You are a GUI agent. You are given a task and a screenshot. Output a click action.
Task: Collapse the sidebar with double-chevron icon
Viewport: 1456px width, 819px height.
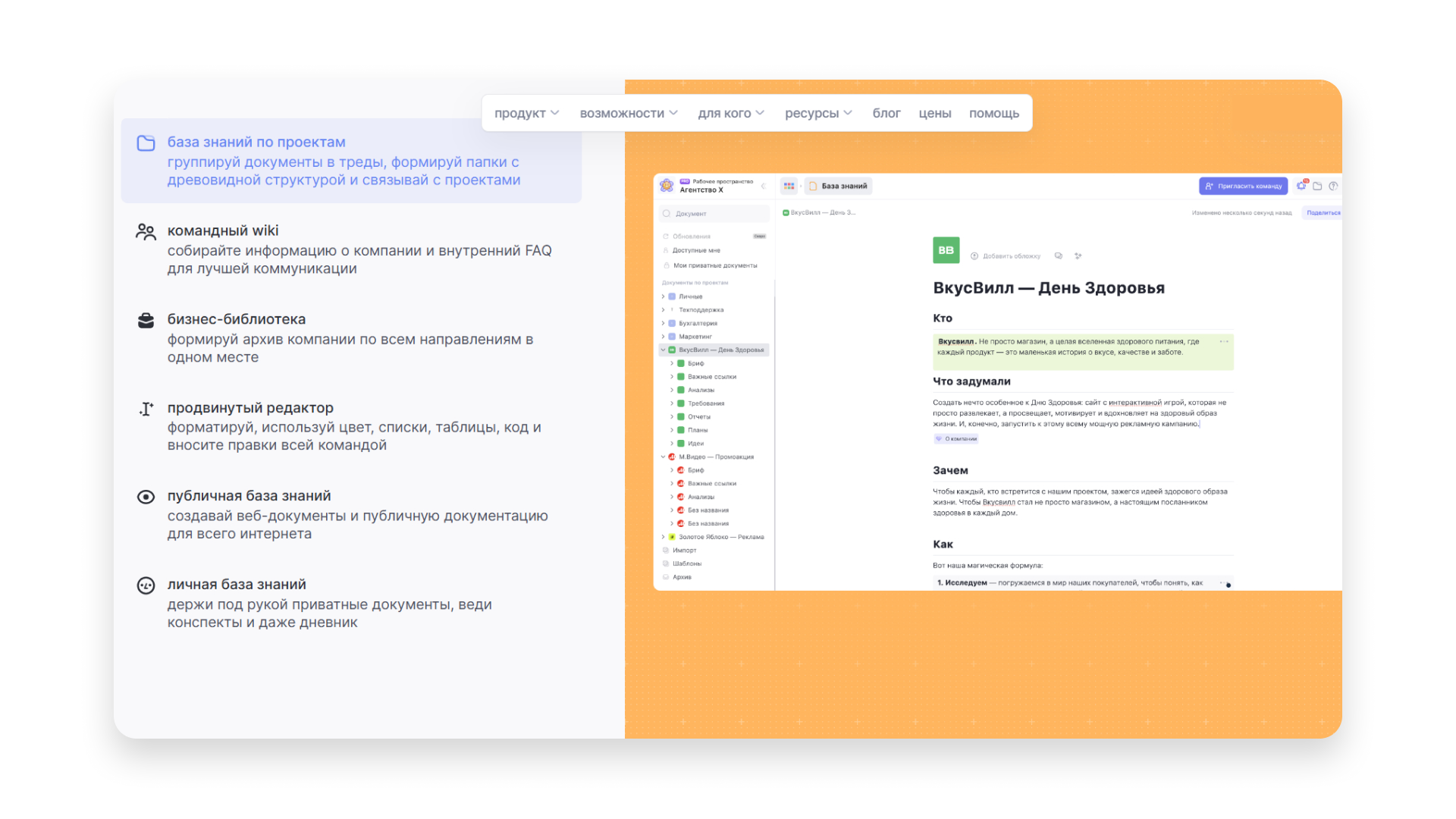(764, 186)
